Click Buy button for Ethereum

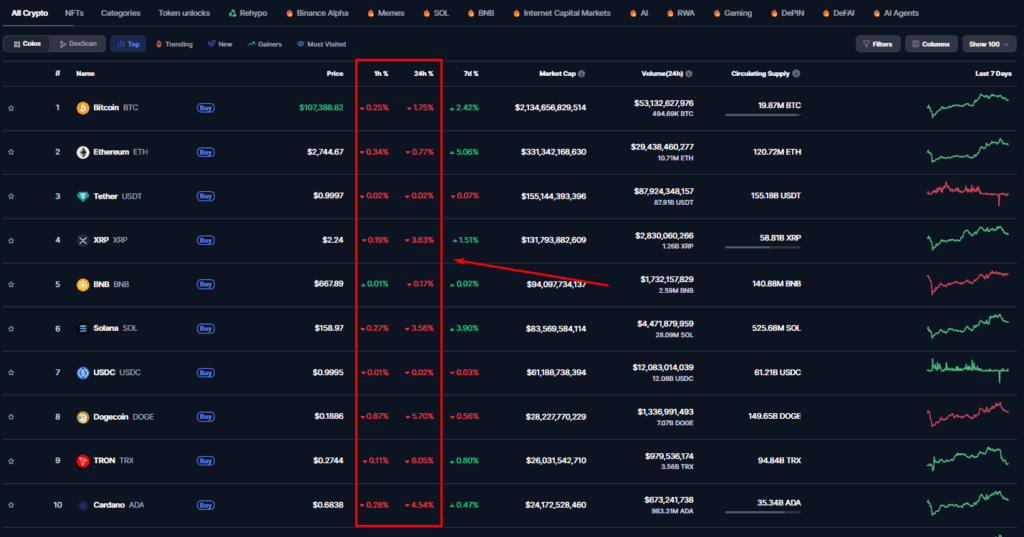(206, 152)
